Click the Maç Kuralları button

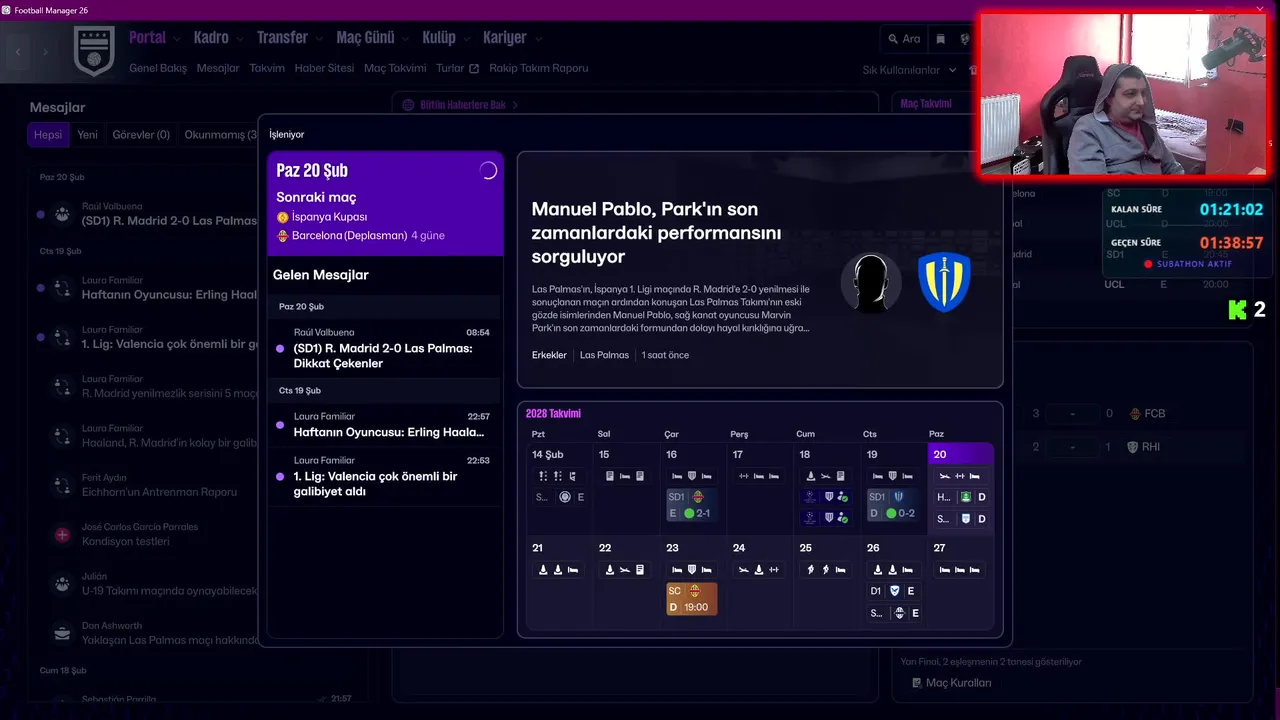(952, 683)
